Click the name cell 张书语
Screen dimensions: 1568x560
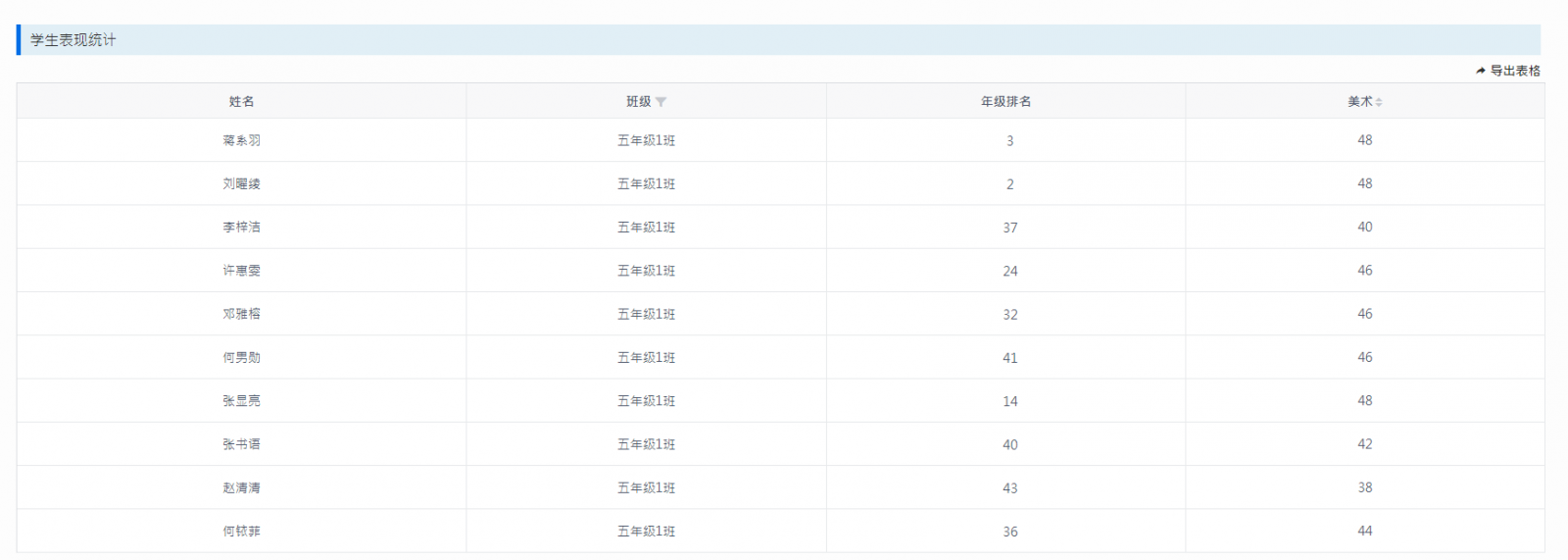[241, 444]
